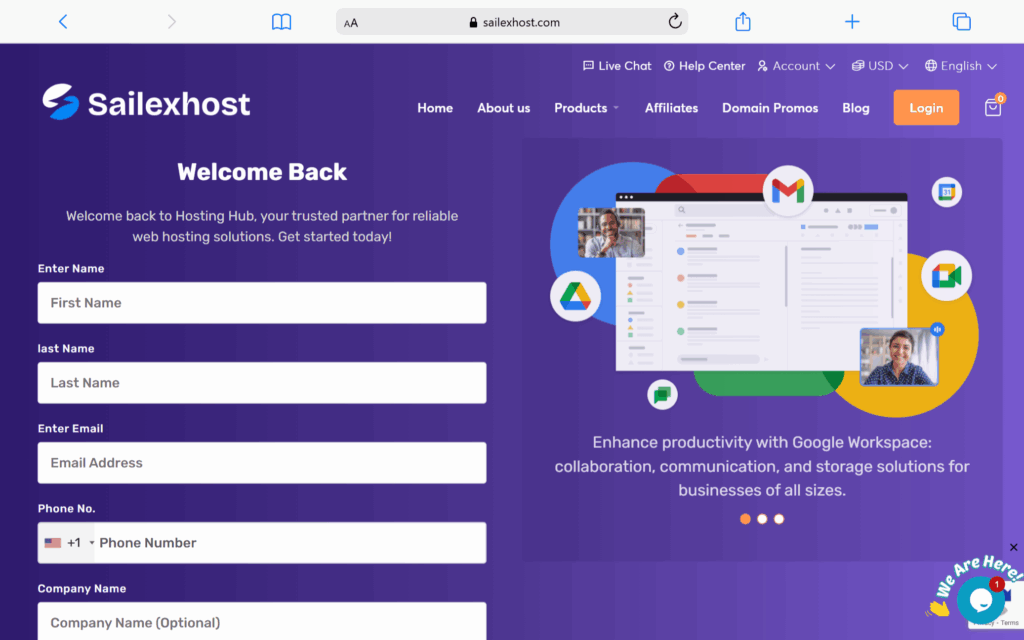Image resolution: width=1024 pixels, height=640 pixels.
Task: Click the Sailexhost logo
Action: [x=146, y=103]
